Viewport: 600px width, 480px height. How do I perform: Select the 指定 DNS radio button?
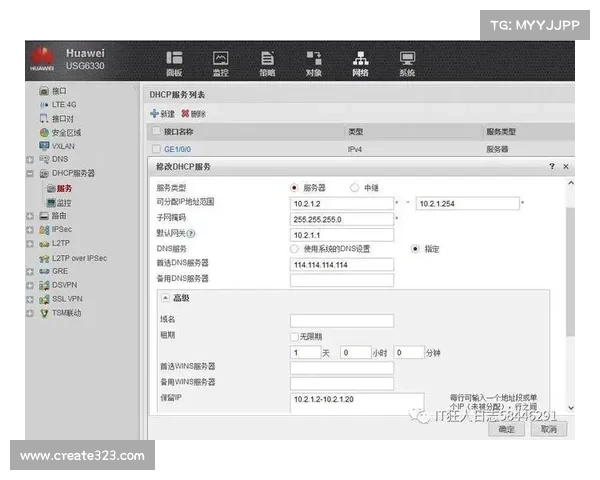pyautogui.click(x=415, y=249)
